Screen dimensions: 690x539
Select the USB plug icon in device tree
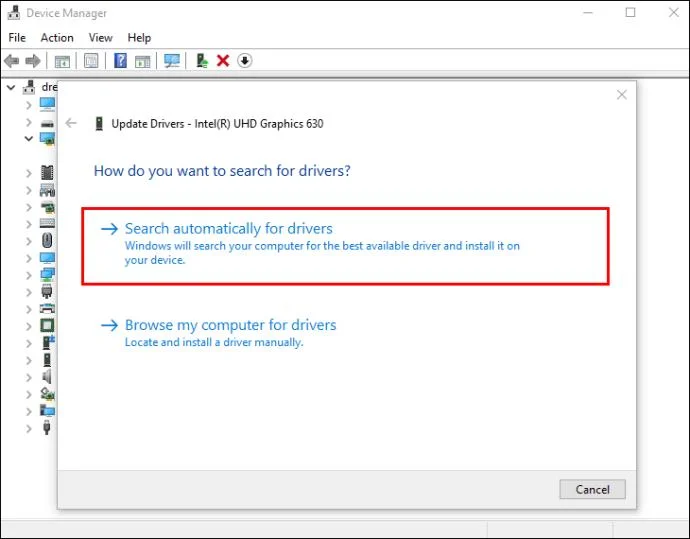click(47, 428)
